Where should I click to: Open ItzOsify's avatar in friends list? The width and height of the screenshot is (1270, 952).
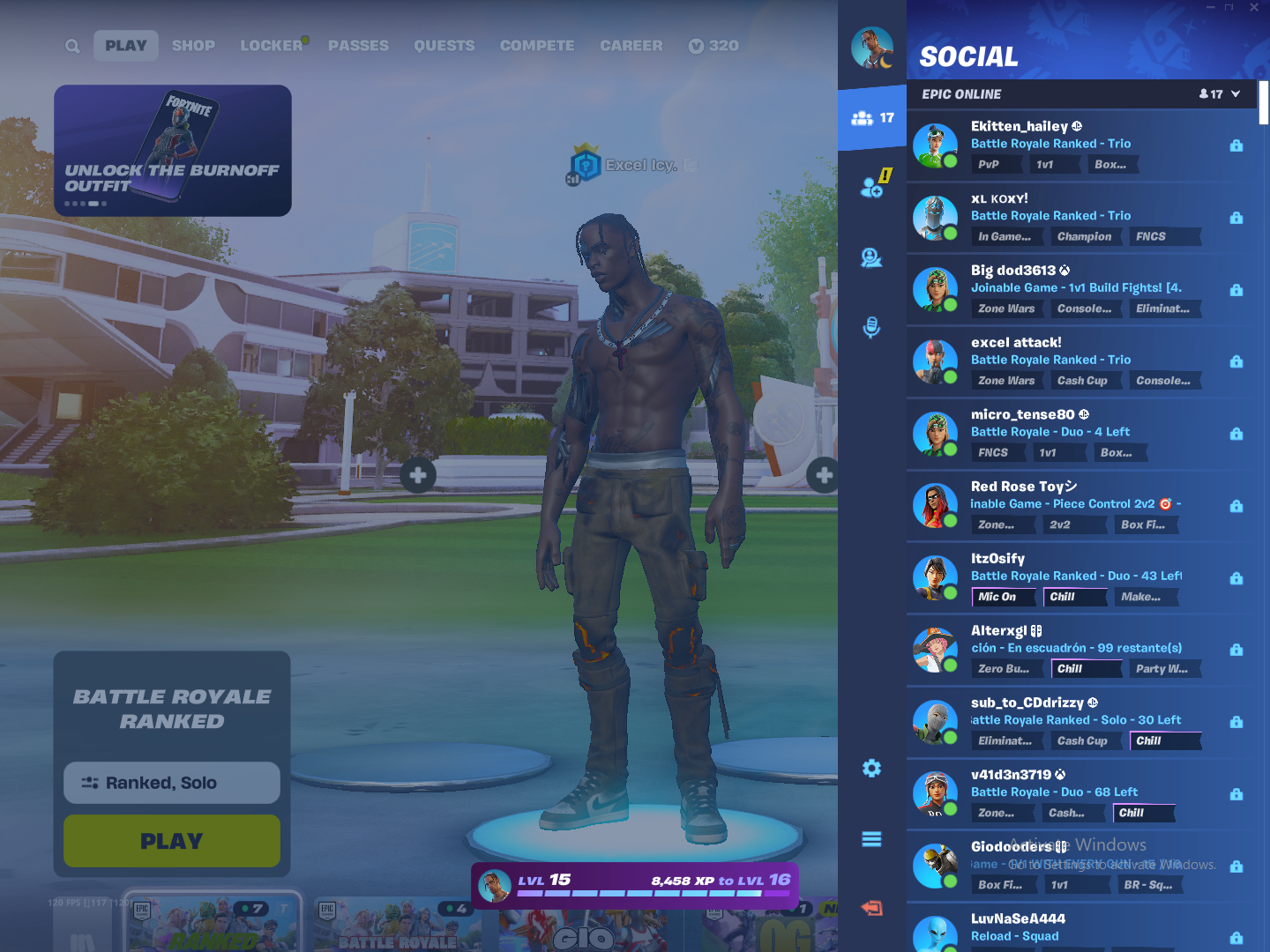coord(935,578)
